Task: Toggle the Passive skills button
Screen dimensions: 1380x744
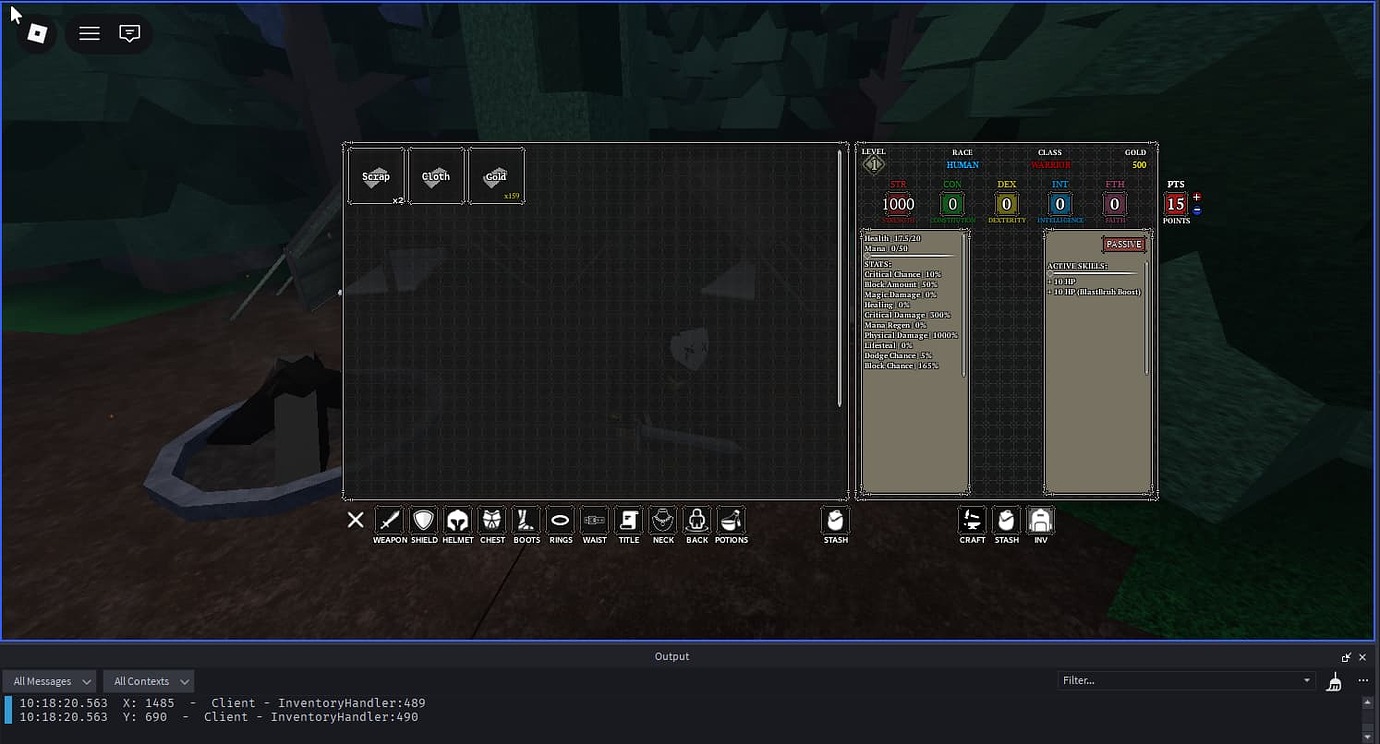Action: pyautogui.click(x=1124, y=244)
